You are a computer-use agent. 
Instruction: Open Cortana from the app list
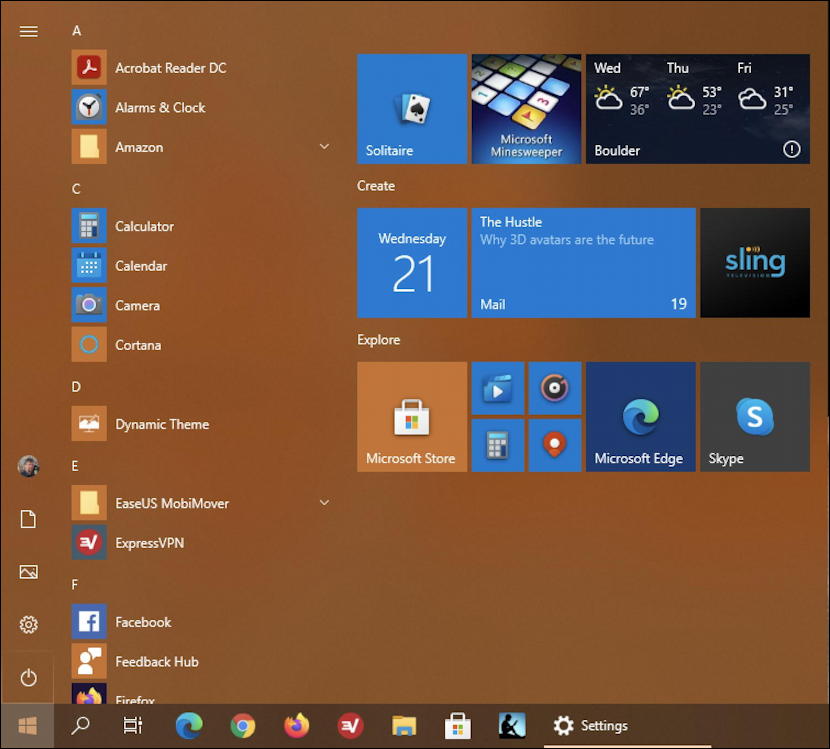(x=137, y=344)
